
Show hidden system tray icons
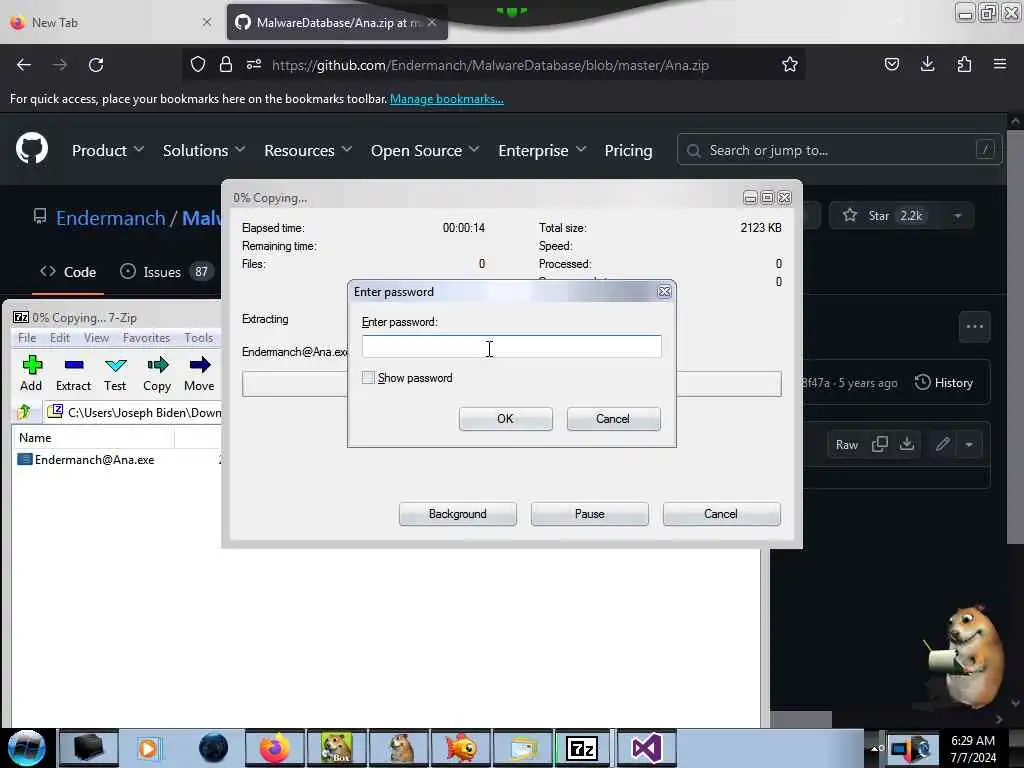tap(875, 748)
